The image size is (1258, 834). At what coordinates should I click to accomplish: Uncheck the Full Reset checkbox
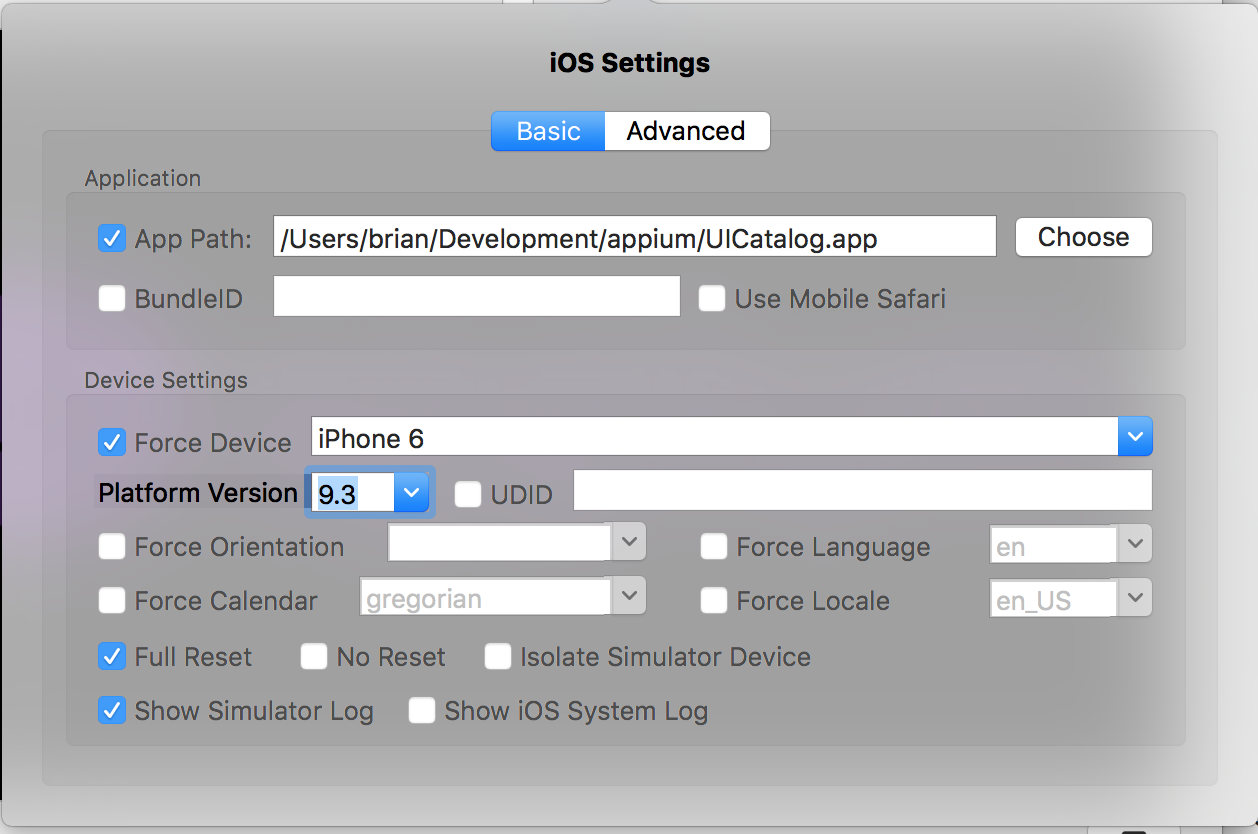pos(112,657)
